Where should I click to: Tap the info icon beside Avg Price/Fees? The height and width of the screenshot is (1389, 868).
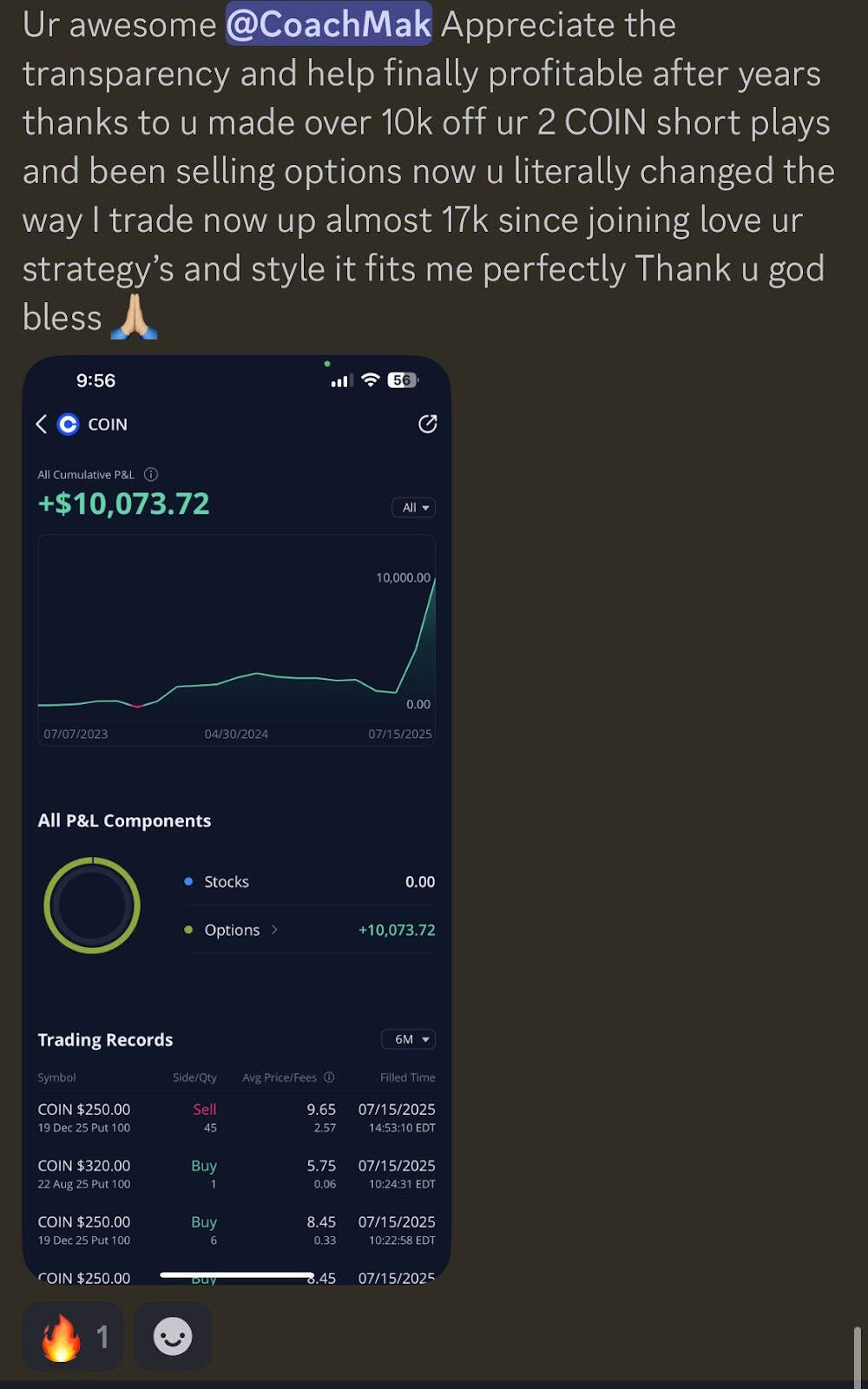pyautogui.click(x=329, y=1077)
